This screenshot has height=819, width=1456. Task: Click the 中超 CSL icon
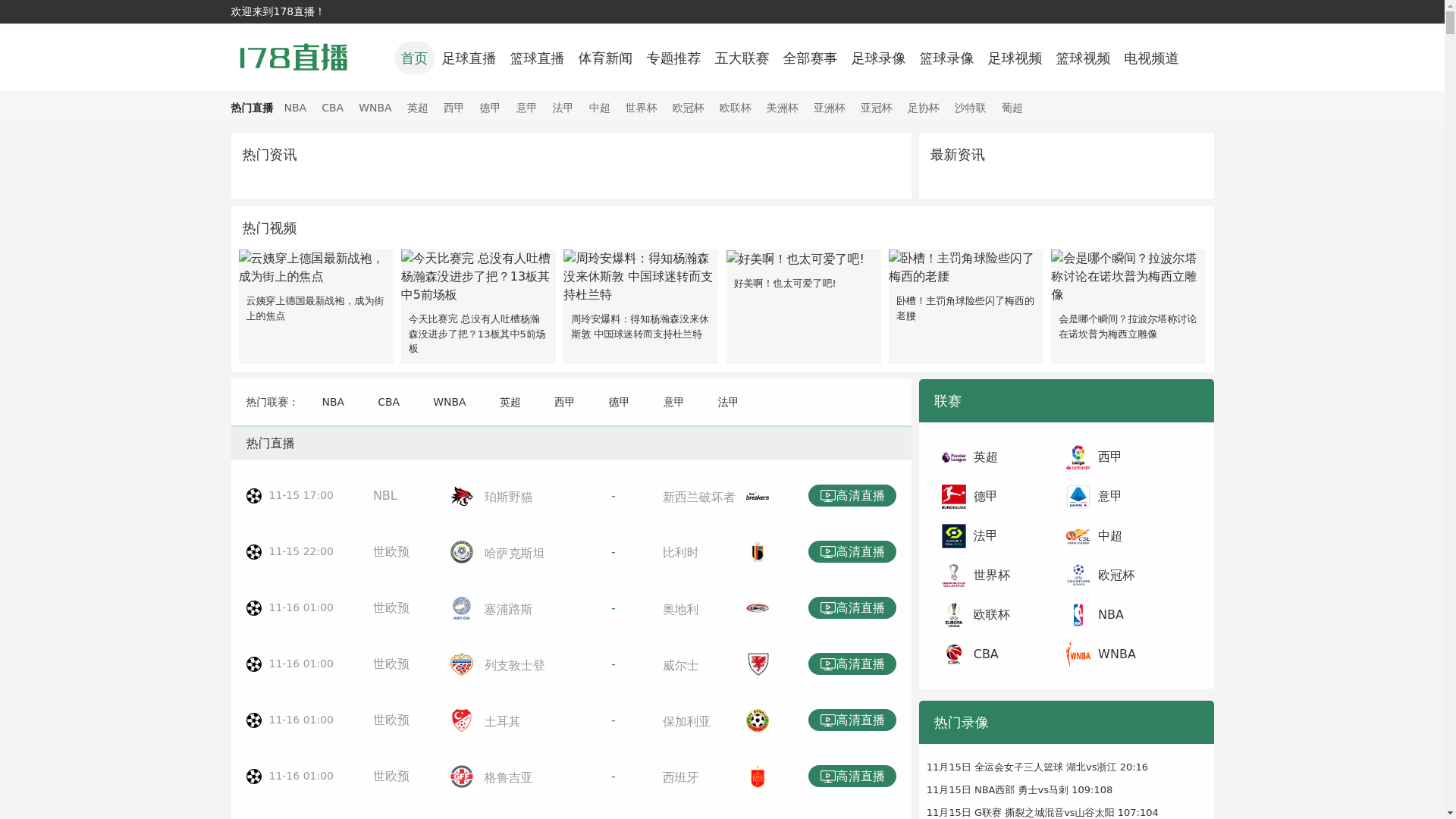[1078, 536]
